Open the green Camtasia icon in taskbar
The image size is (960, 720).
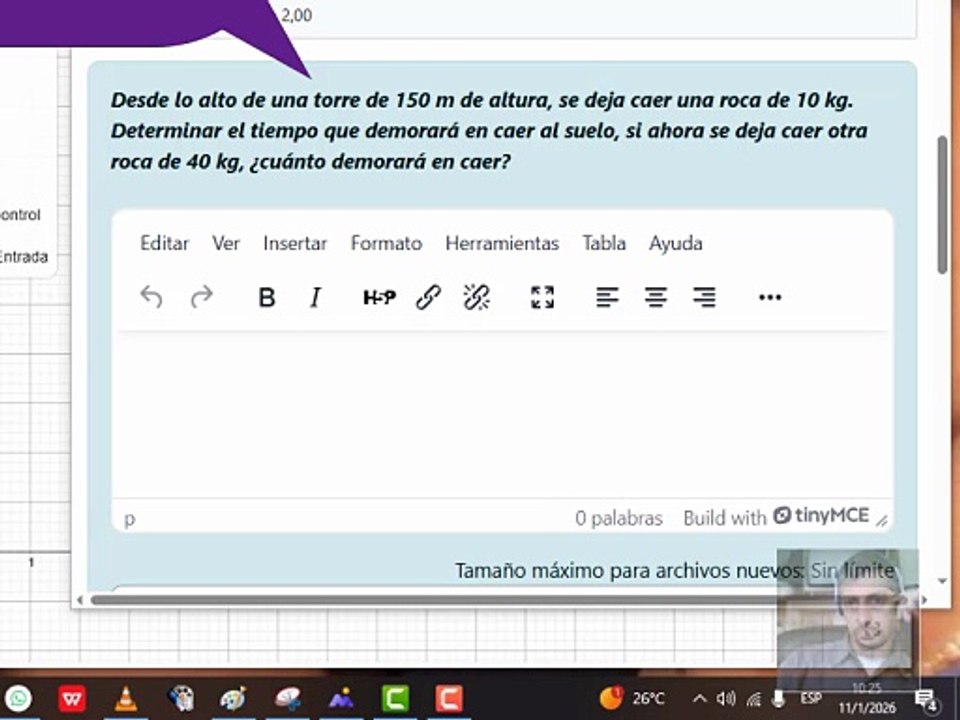[396, 698]
